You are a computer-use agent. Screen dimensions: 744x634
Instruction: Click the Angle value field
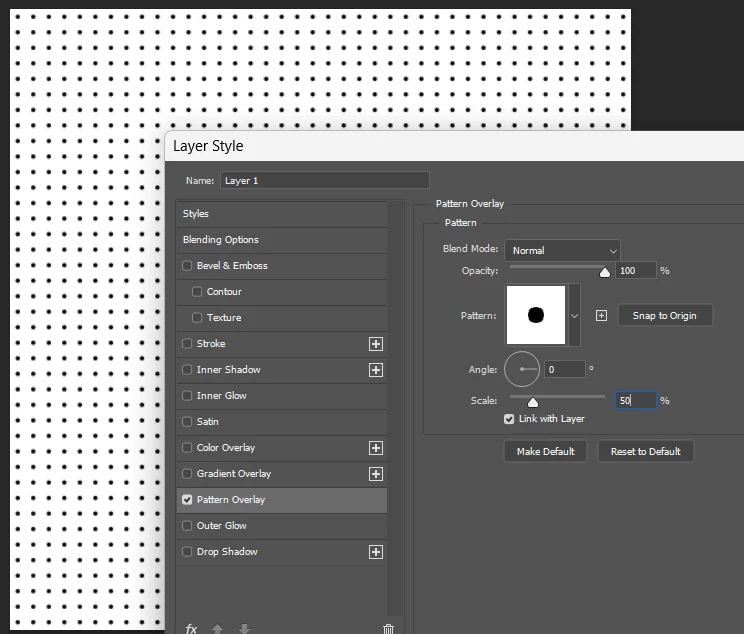point(564,369)
